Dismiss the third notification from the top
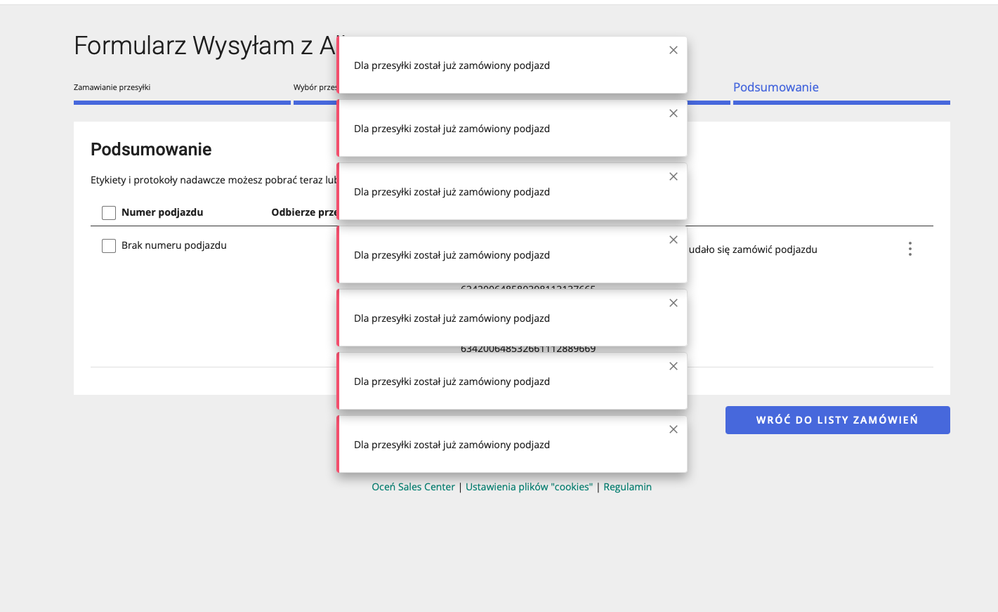Image resolution: width=998 pixels, height=612 pixels. 673,176
